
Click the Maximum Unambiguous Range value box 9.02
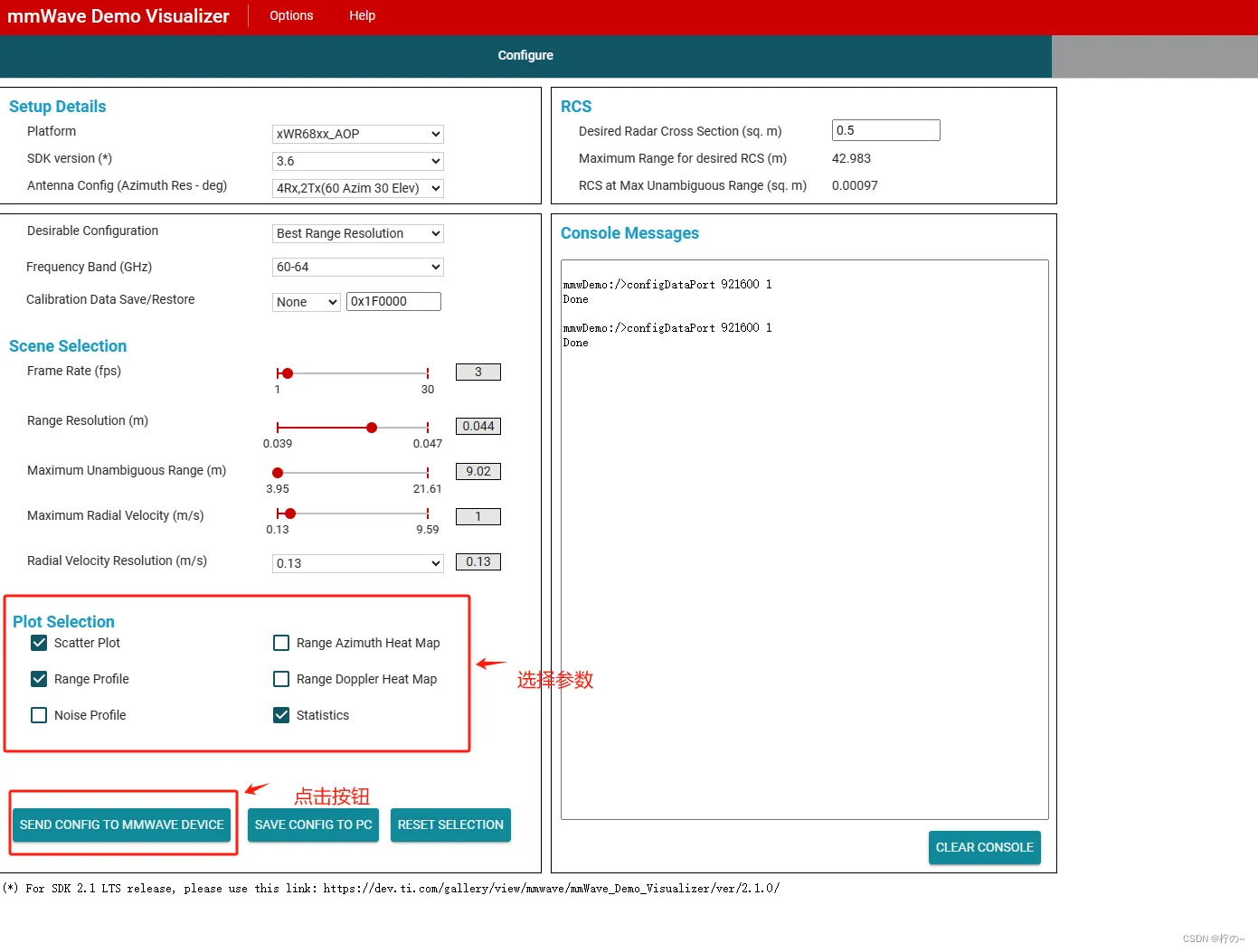[478, 471]
